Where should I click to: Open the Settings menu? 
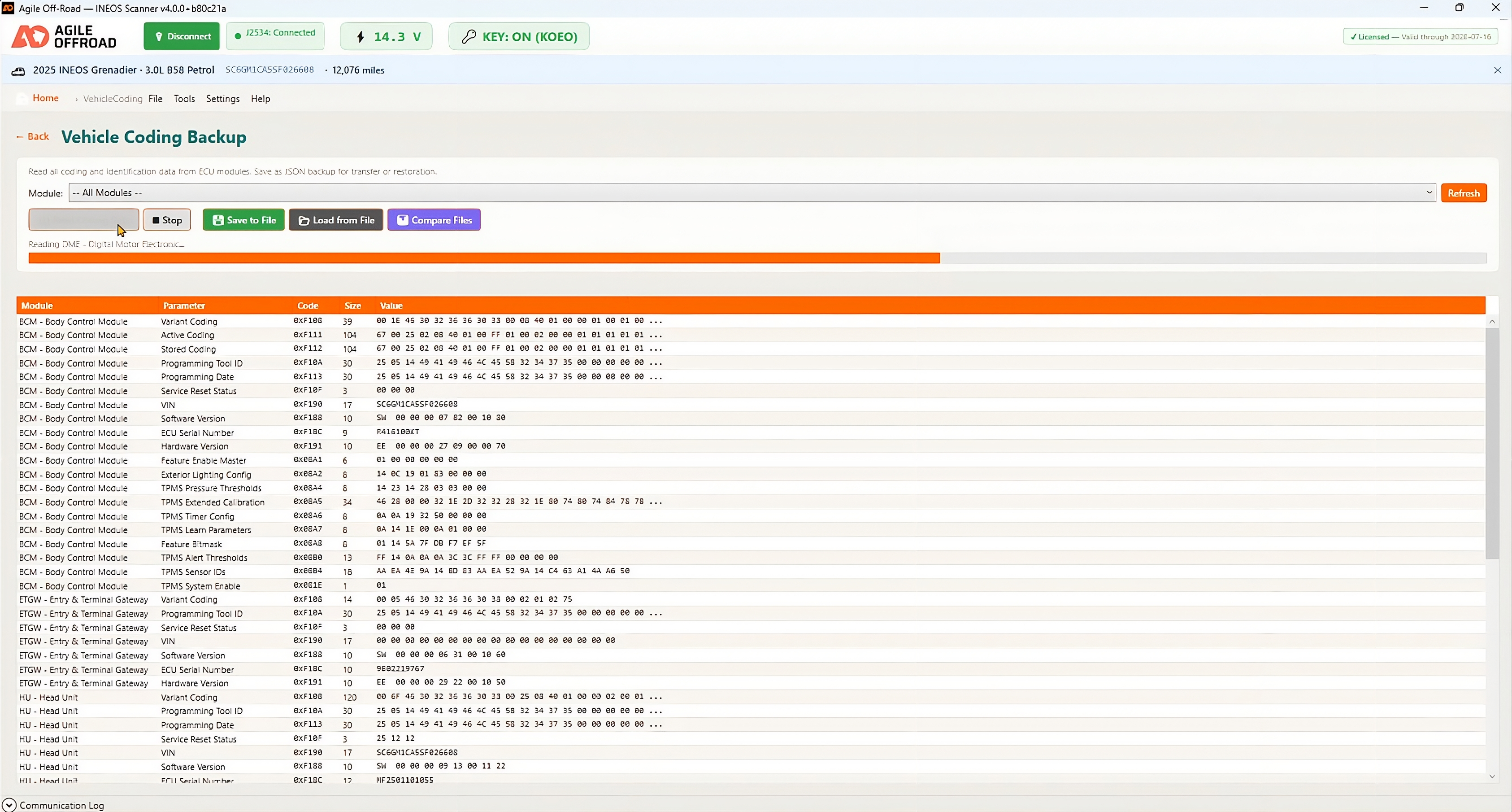(222, 99)
